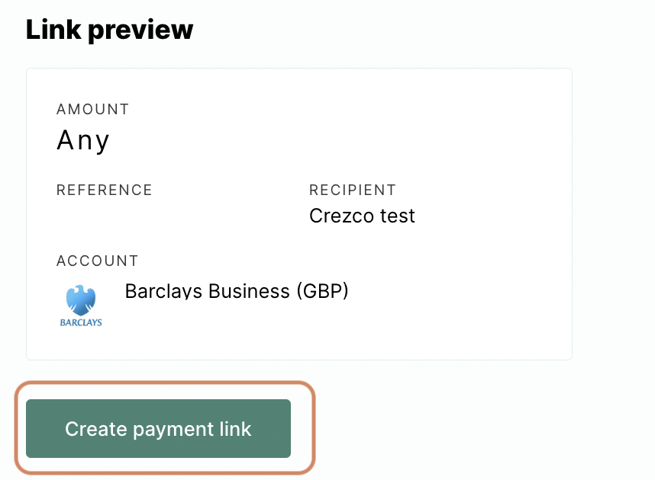The height and width of the screenshot is (480, 655).
Task: Click the Link preview heading
Action: point(109,30)
